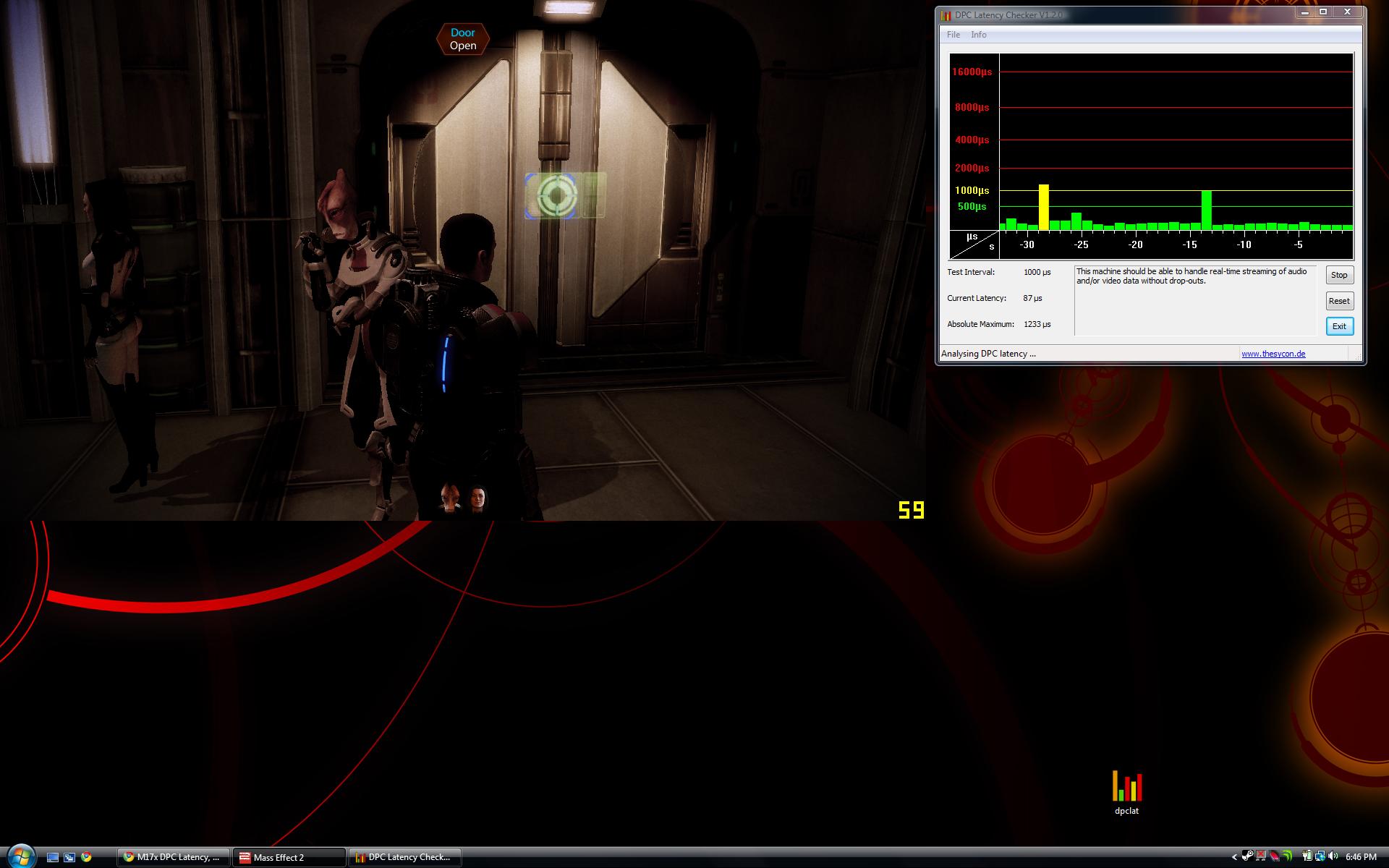Click the Analysing DPC latency status text
Viewport: 1389px width, 868px height.
988,354
